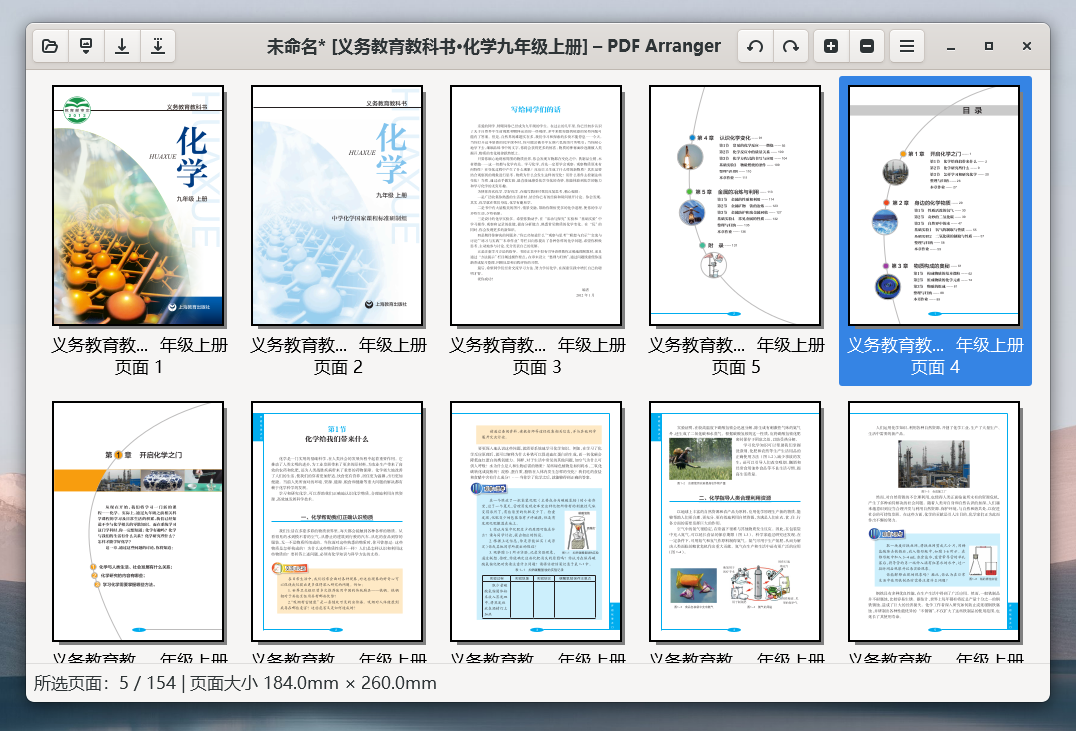
Task: Click the highlighted 目录 page, 页面 4
Action: [934, 205]
